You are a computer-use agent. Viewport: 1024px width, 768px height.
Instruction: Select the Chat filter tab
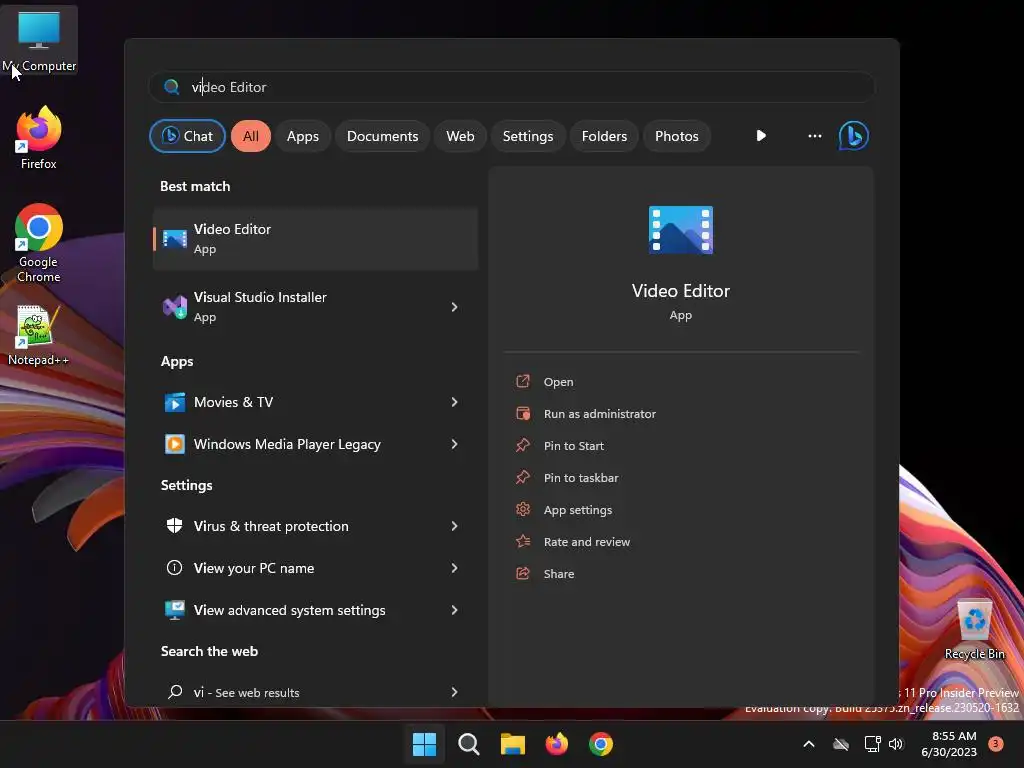(187, 136)
